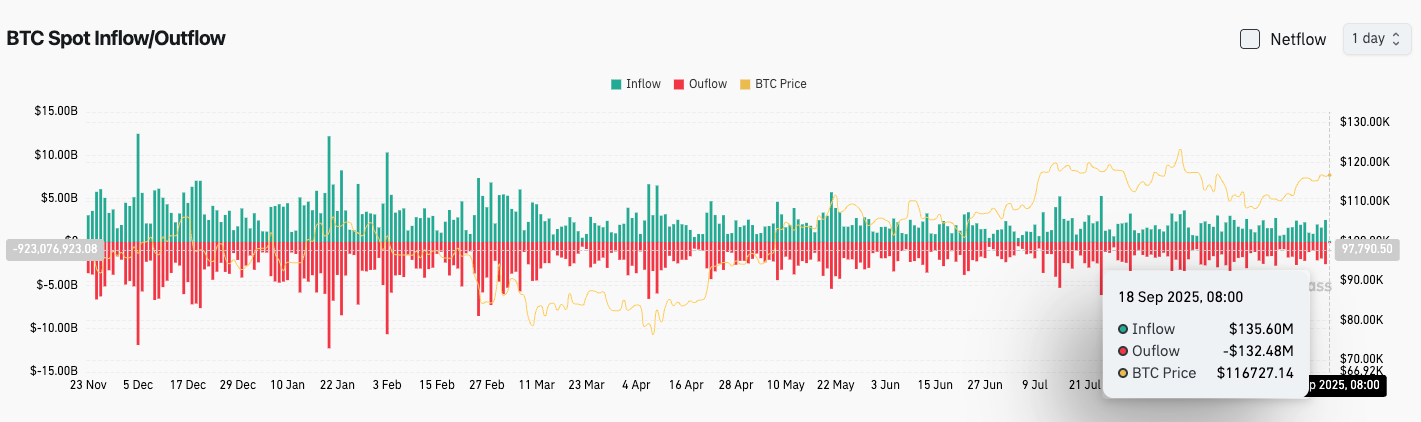
Task: Click the 15 Feb date label
Action: (x=437, y=384)
